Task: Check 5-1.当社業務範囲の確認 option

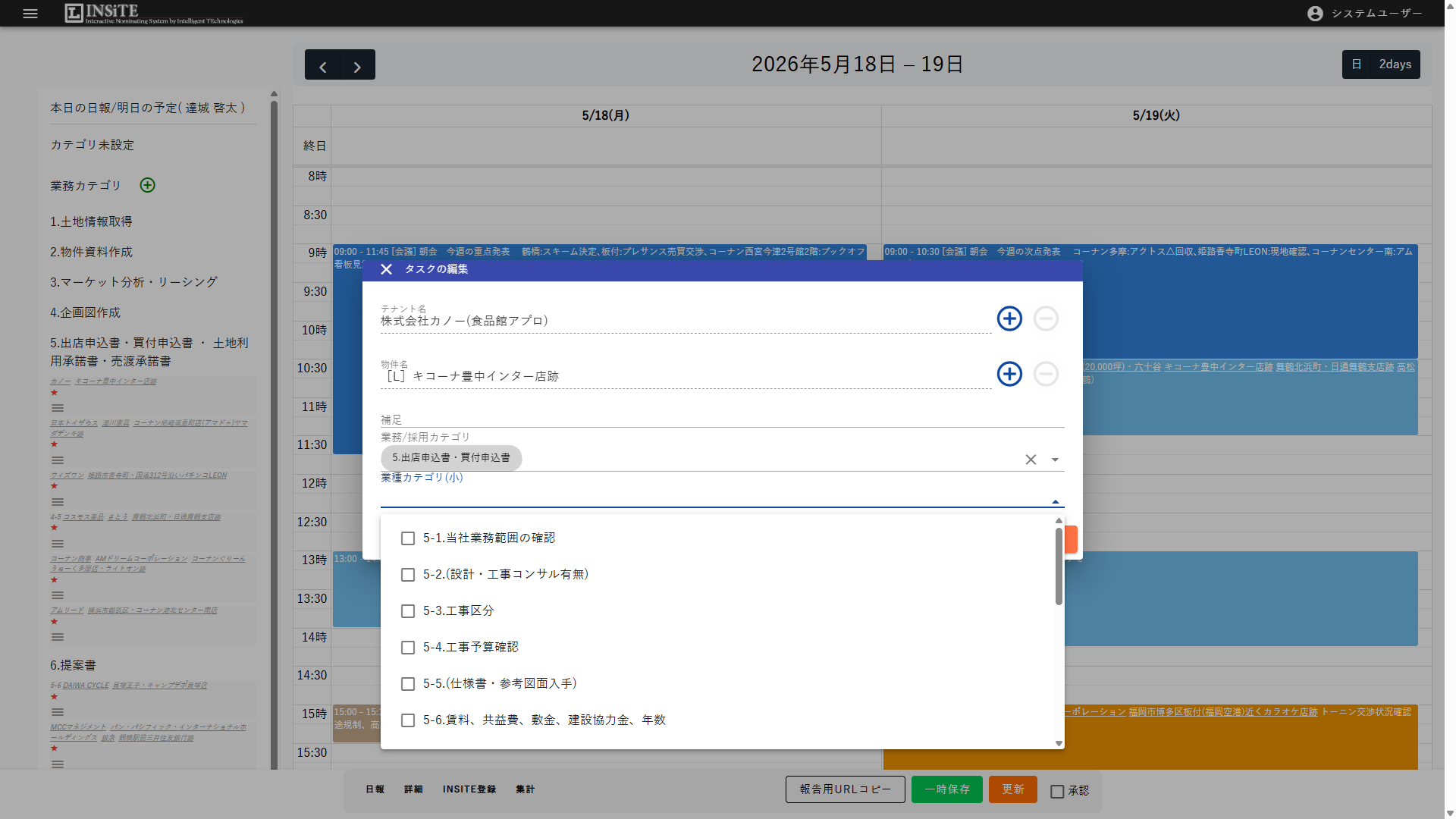Action: pyautogui.click(x=408, y=538)
